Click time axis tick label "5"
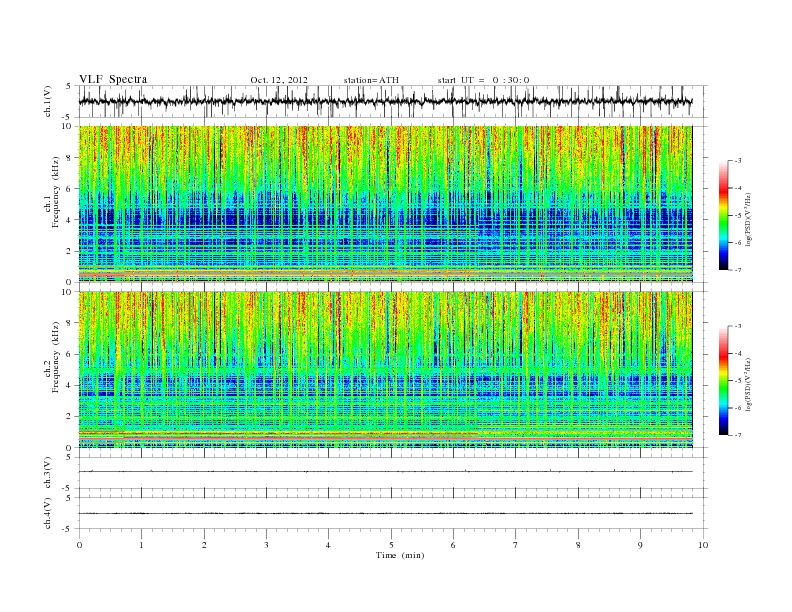 (391, 545)
